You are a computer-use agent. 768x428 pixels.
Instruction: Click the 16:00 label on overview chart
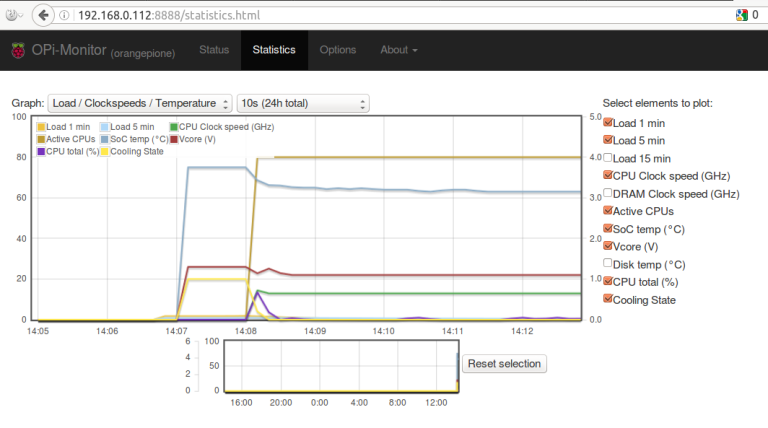click(241, 403)
